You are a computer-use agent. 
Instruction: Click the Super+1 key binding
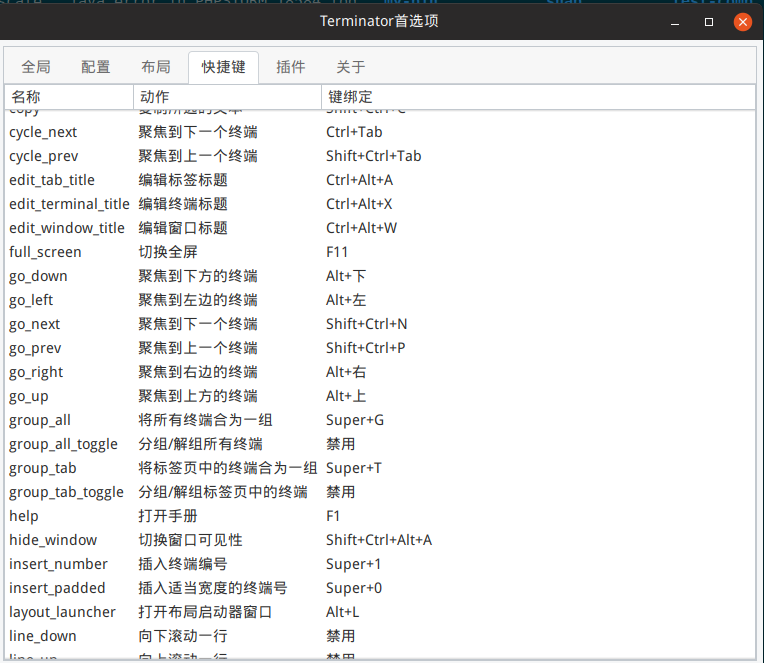353,564
